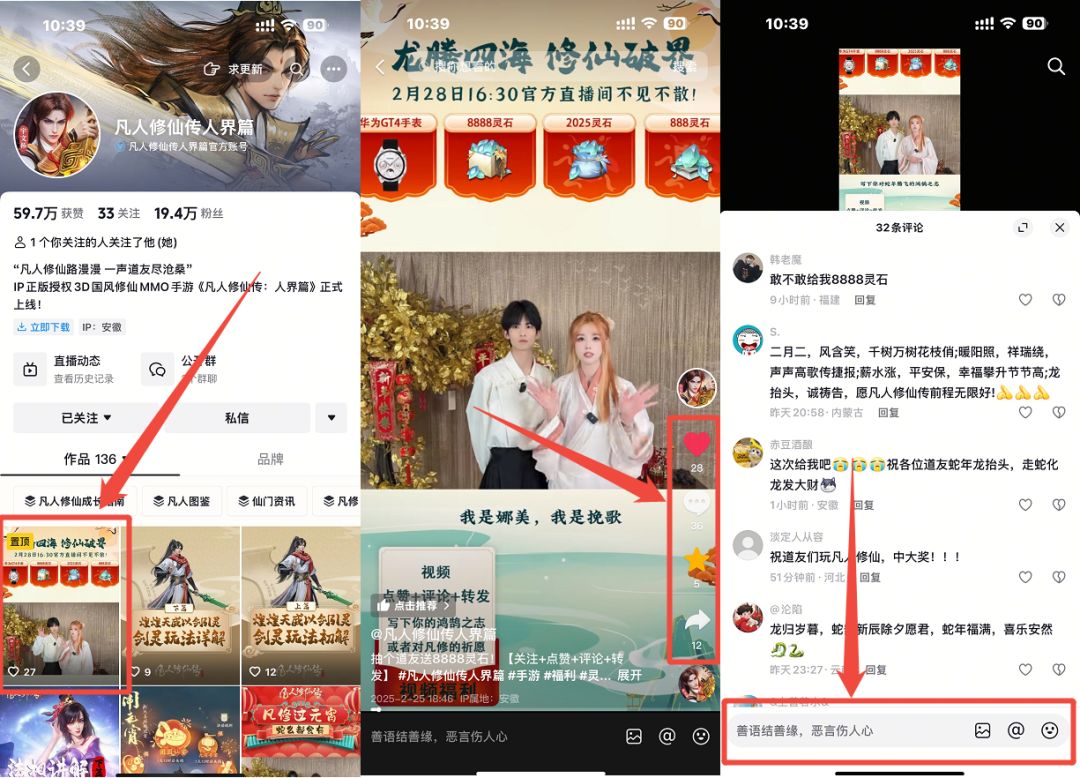Tap the search icon on comments screen
Viewport: 1080px width, 778px height.
click(x=1056, y=67)
